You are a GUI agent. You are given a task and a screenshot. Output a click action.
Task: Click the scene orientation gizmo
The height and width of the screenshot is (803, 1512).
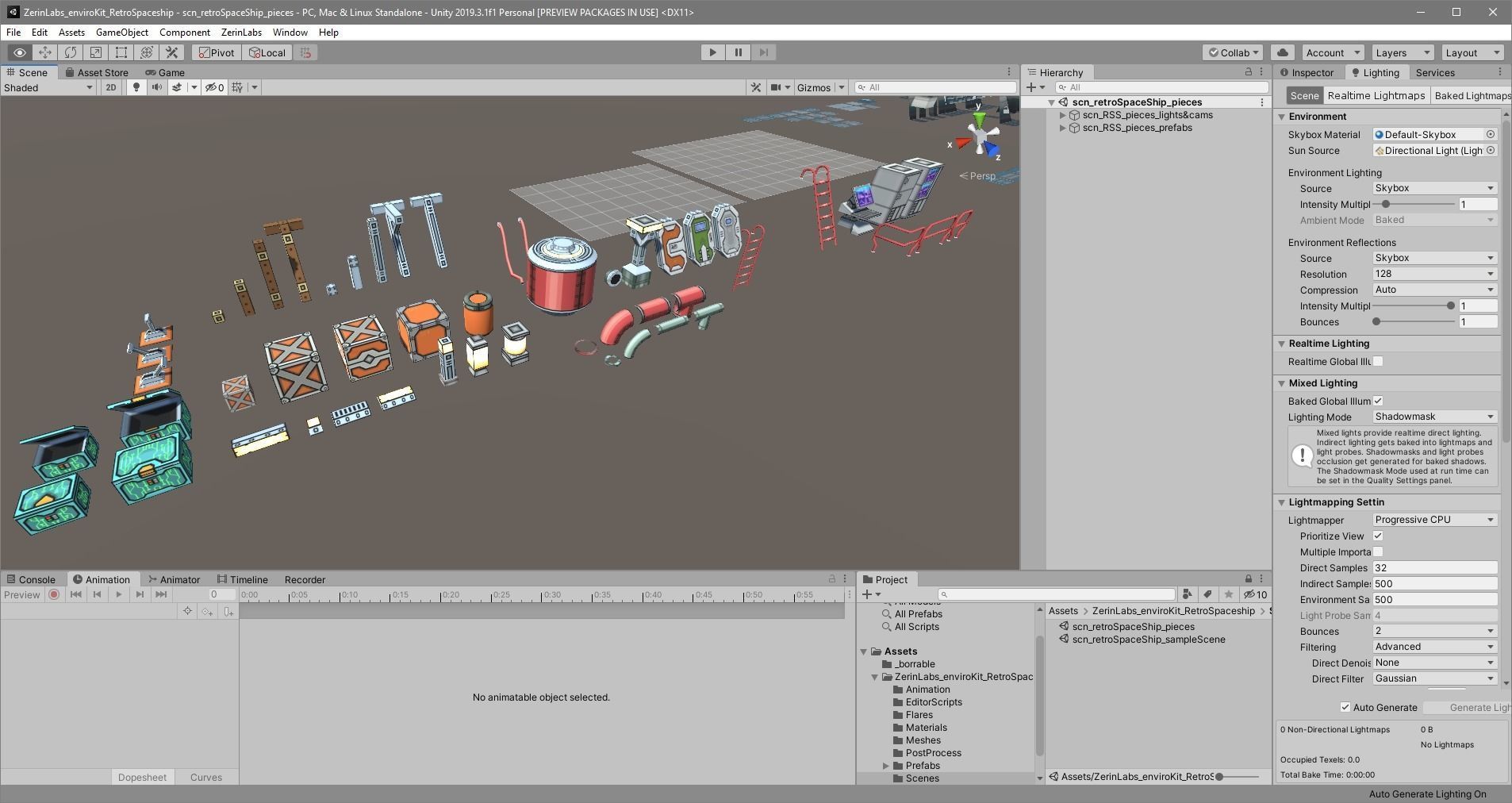(x=980, y=140)
